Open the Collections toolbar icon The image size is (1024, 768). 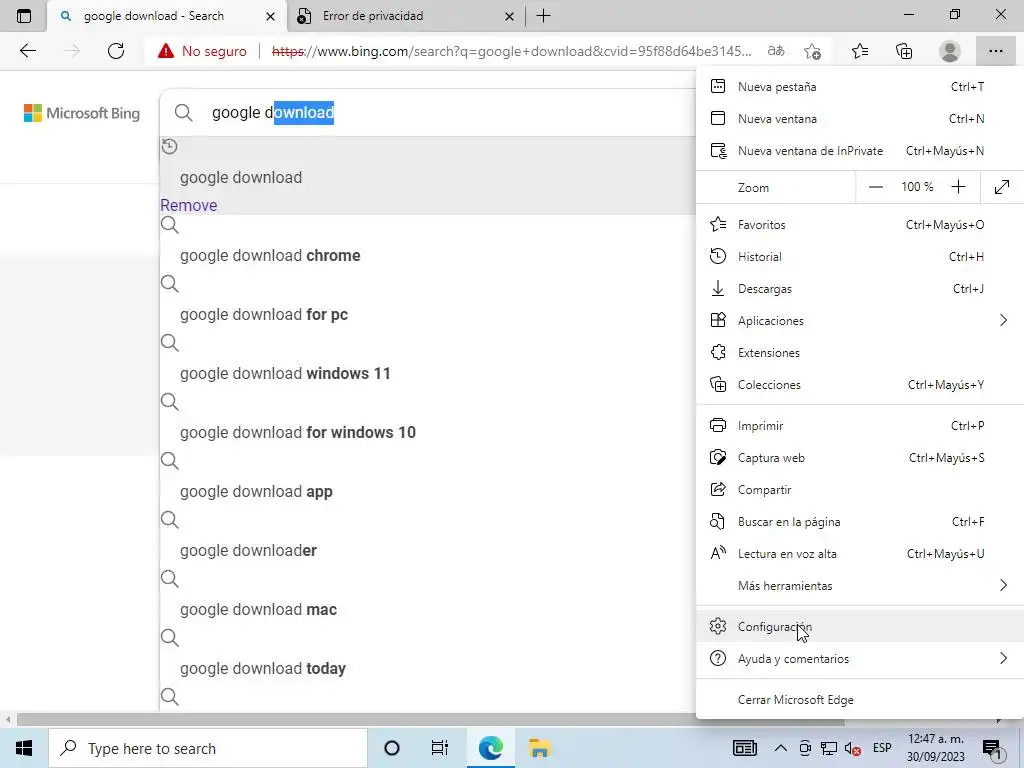coord(904,51)
